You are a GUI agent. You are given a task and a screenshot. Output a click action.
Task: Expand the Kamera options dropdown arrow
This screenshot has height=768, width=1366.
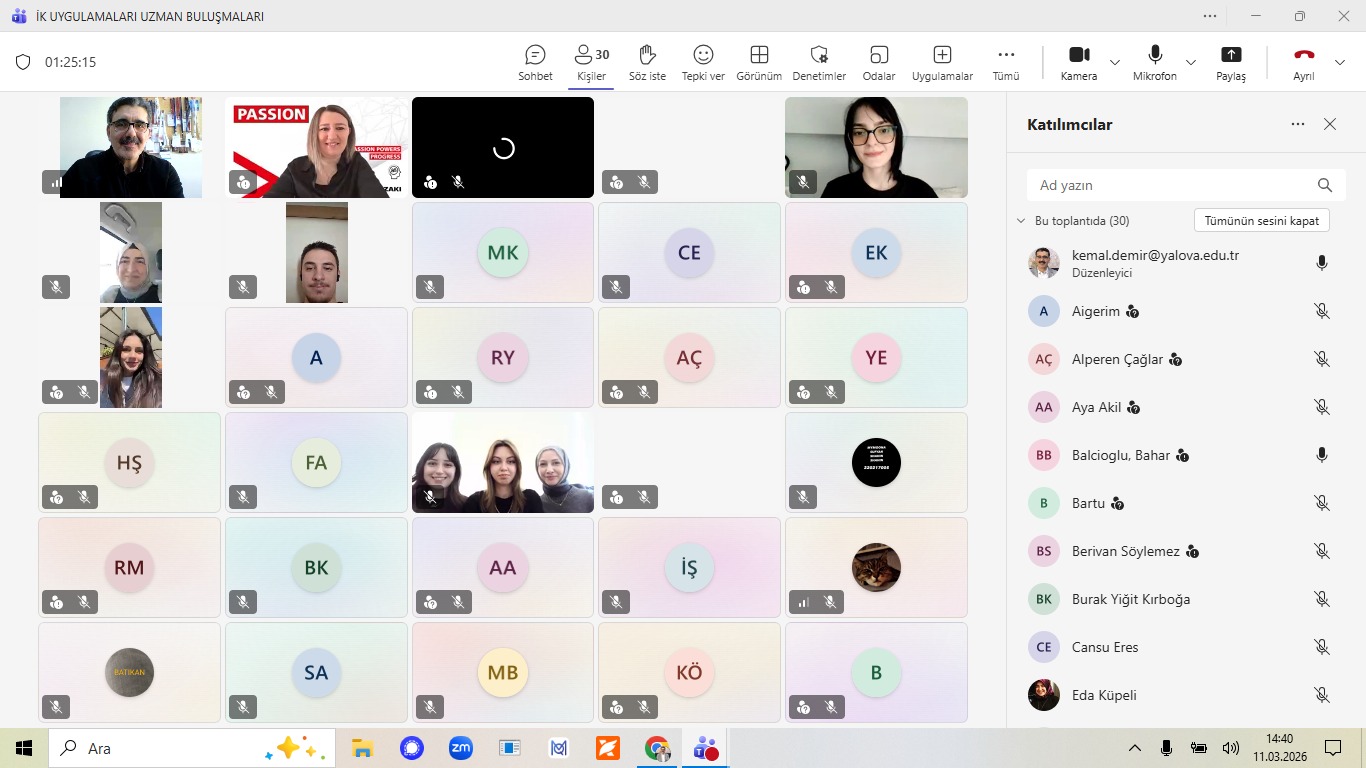[1115, 62]
